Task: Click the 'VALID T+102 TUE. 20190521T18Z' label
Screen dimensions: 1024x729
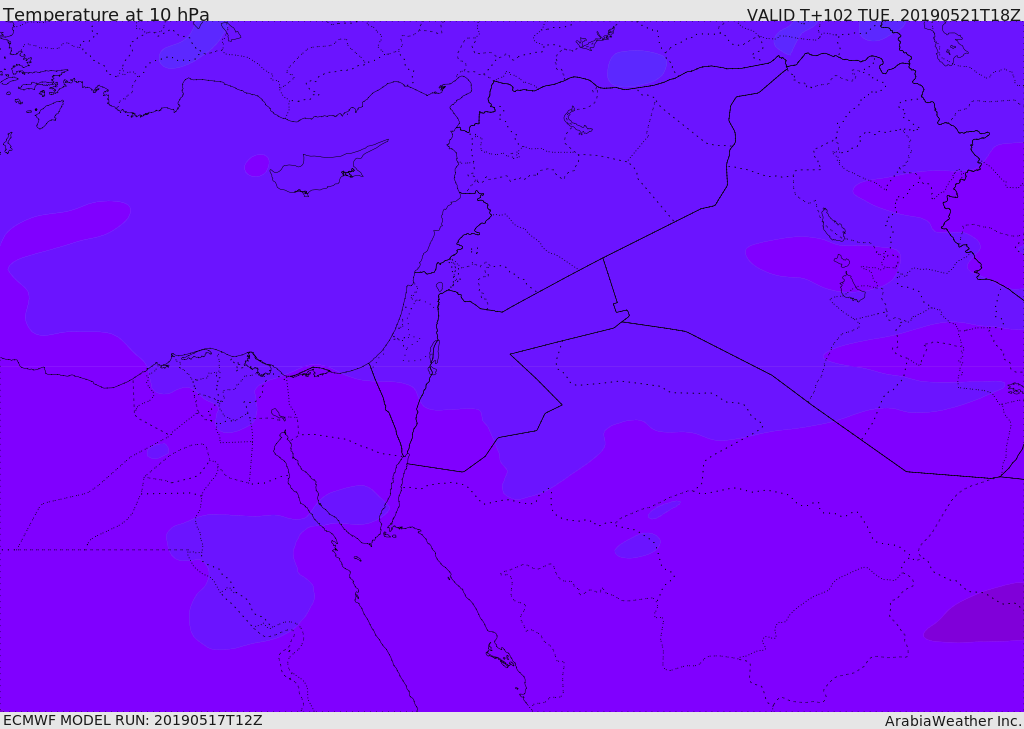Action: pos(884,14)
